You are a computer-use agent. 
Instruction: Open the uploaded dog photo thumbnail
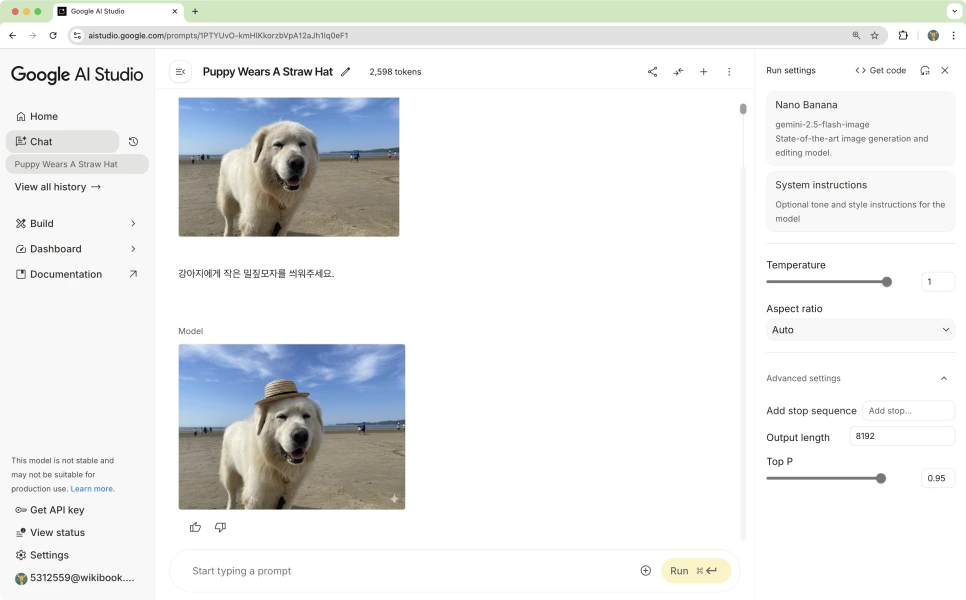point(289,167)
